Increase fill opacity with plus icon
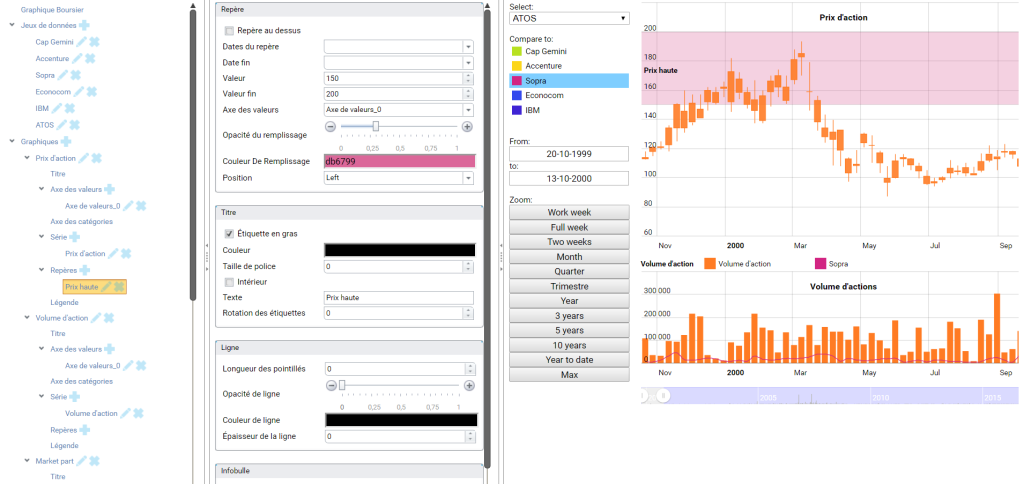1024x484 pixels. [x=468, y=127]
